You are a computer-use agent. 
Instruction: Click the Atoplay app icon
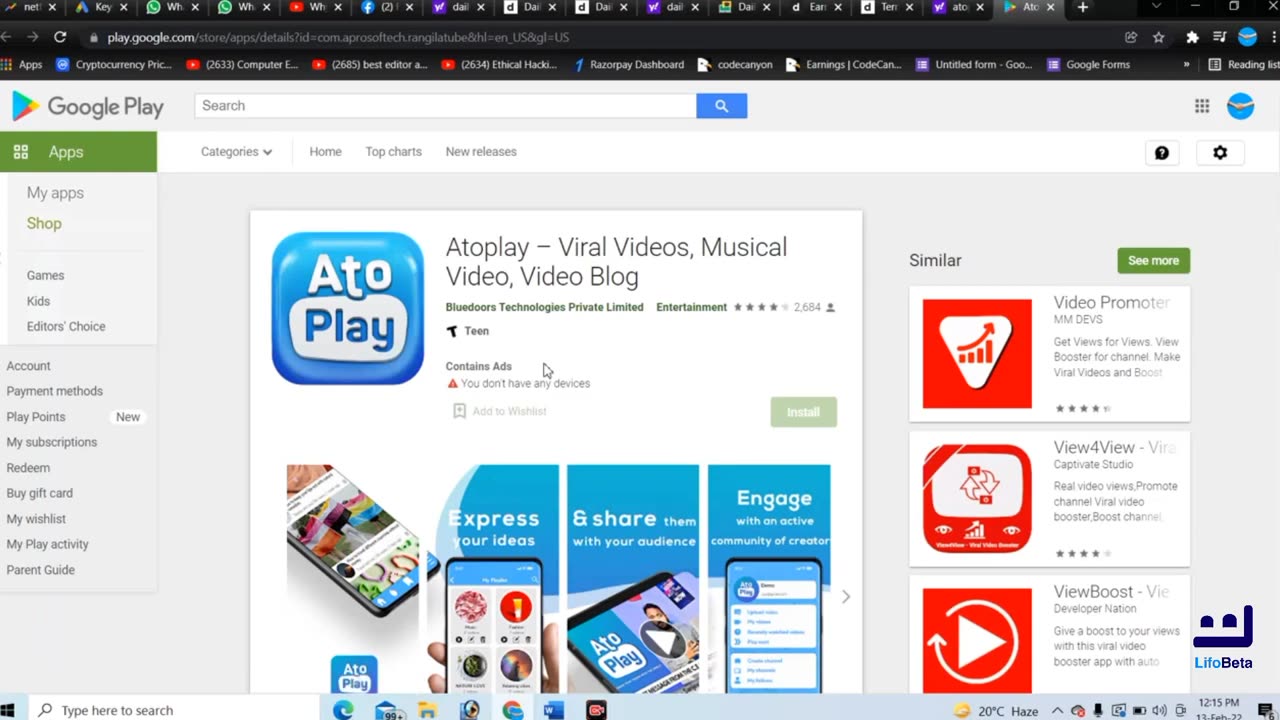tap(348, 308)
